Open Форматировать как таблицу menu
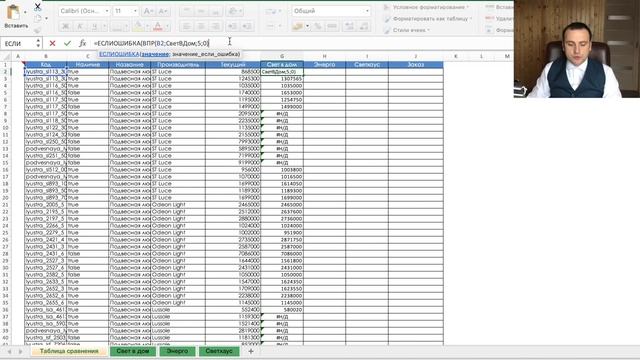This screenshot has width=640, height=360. [x=429, y=19]
